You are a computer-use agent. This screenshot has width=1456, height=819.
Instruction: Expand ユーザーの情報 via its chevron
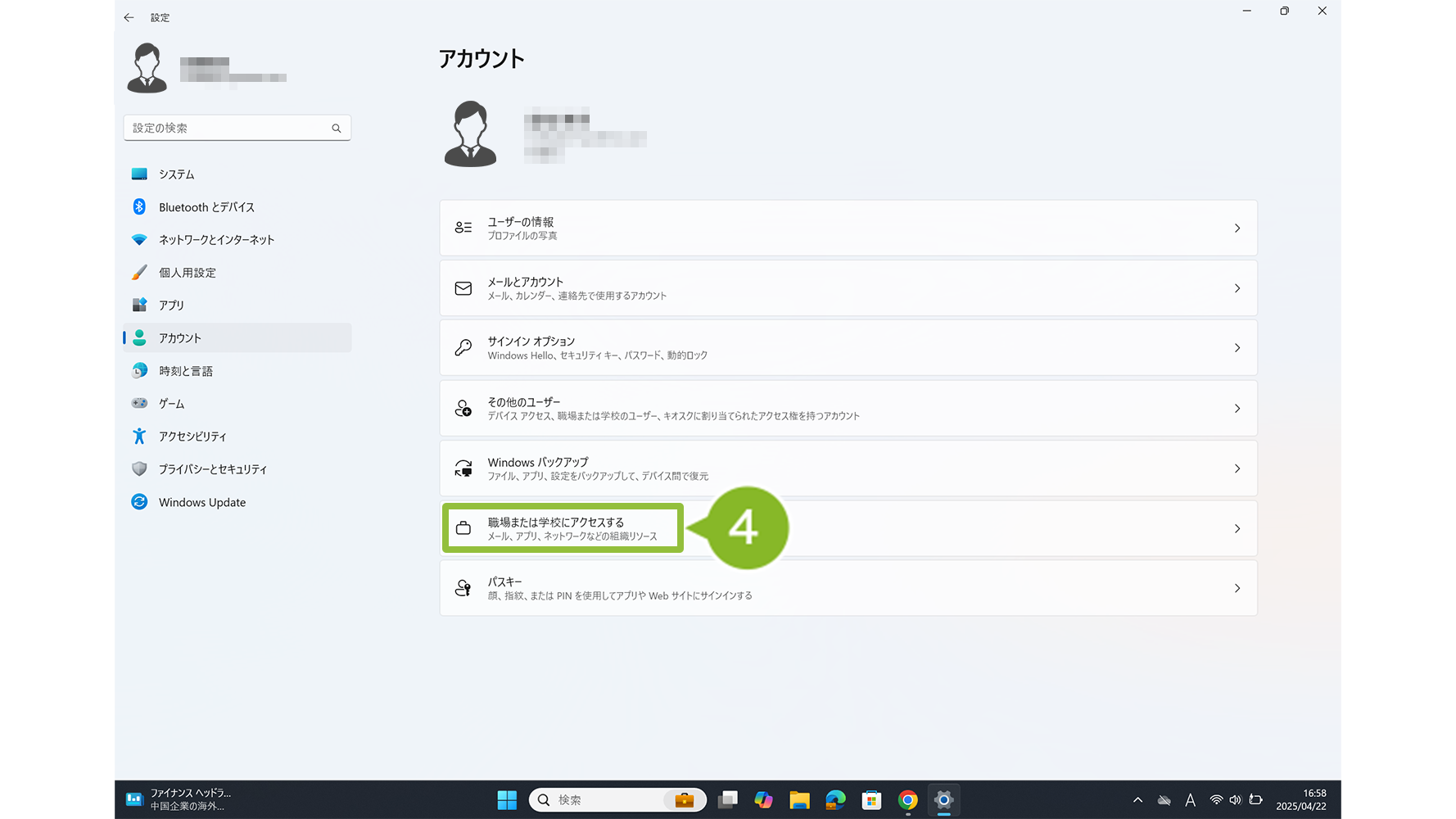[1237, 229]
